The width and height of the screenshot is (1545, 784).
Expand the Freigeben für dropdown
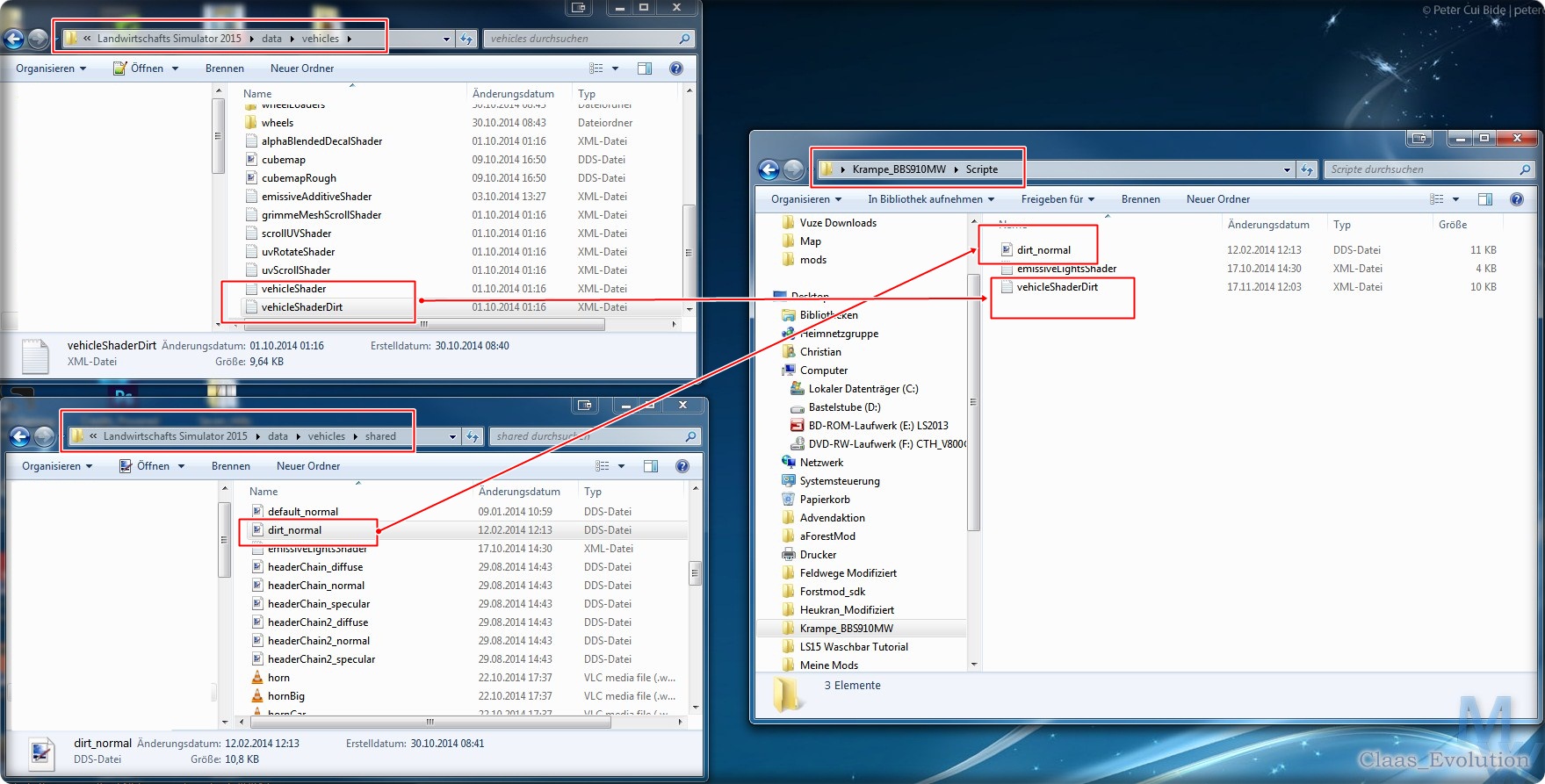[1058, 199]
